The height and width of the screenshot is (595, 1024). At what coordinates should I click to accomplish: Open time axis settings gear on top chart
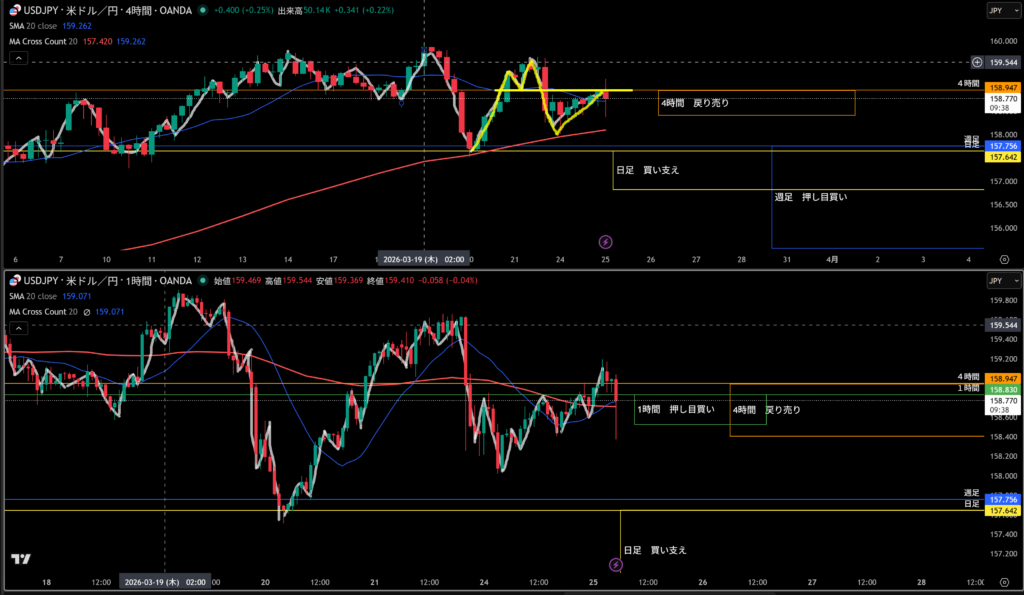[1003, 258]
